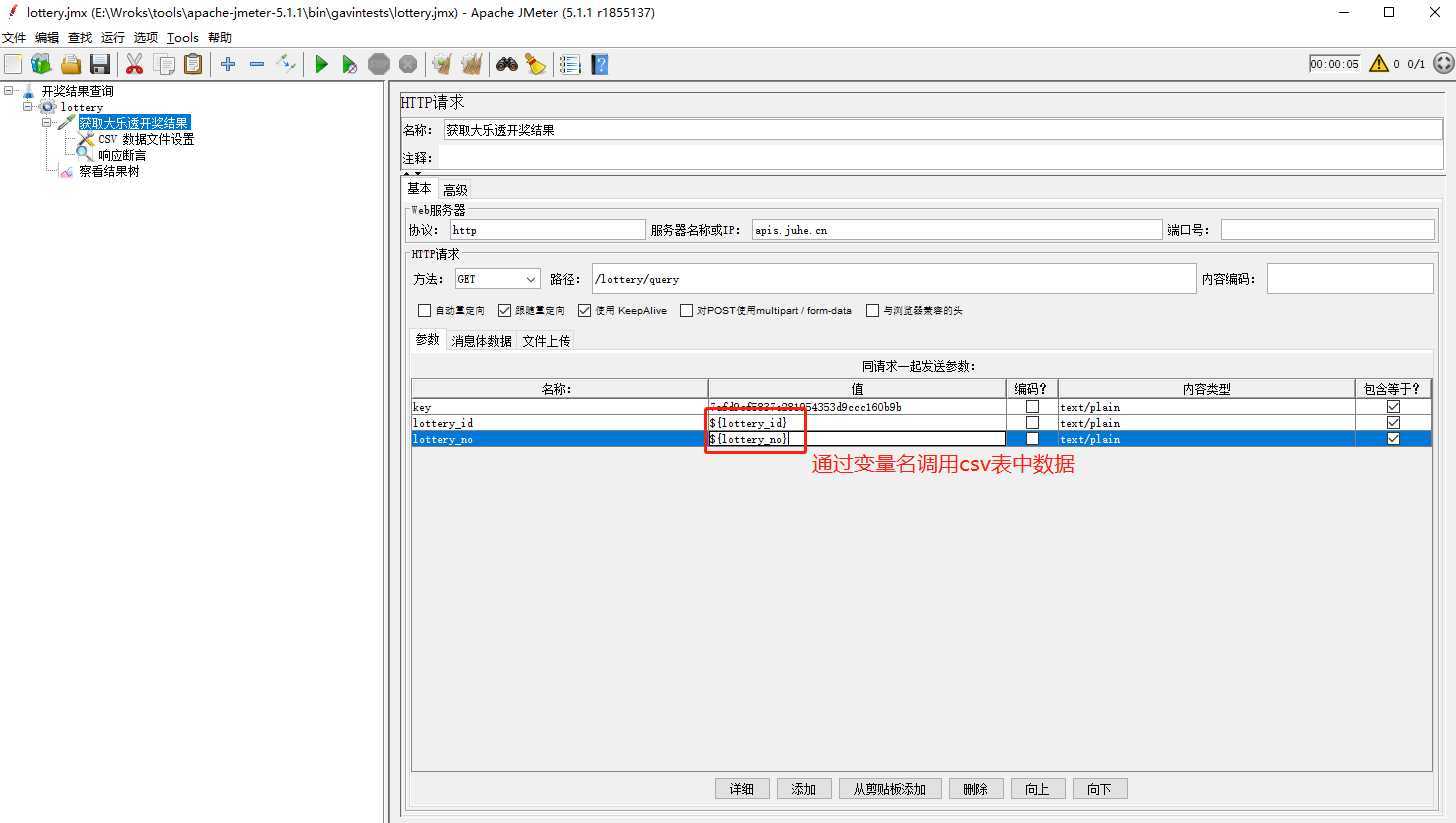This screenshot has height=823, width=1456.
Task: Click the 详细 button
Action: (x=742, y=789)
